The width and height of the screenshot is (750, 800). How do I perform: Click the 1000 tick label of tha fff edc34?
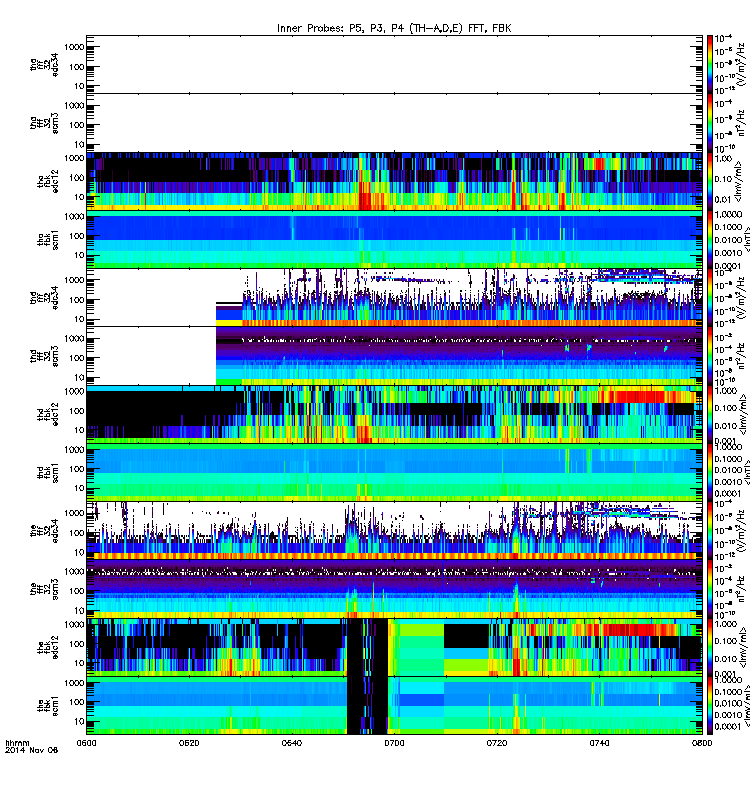click(x=74, y=47)
